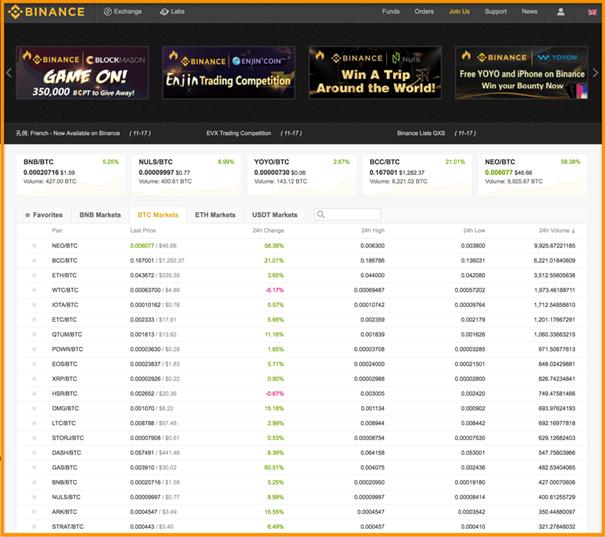Favorite the EOS/BTC pair star

pyautogui.click(x=34, y=364)
